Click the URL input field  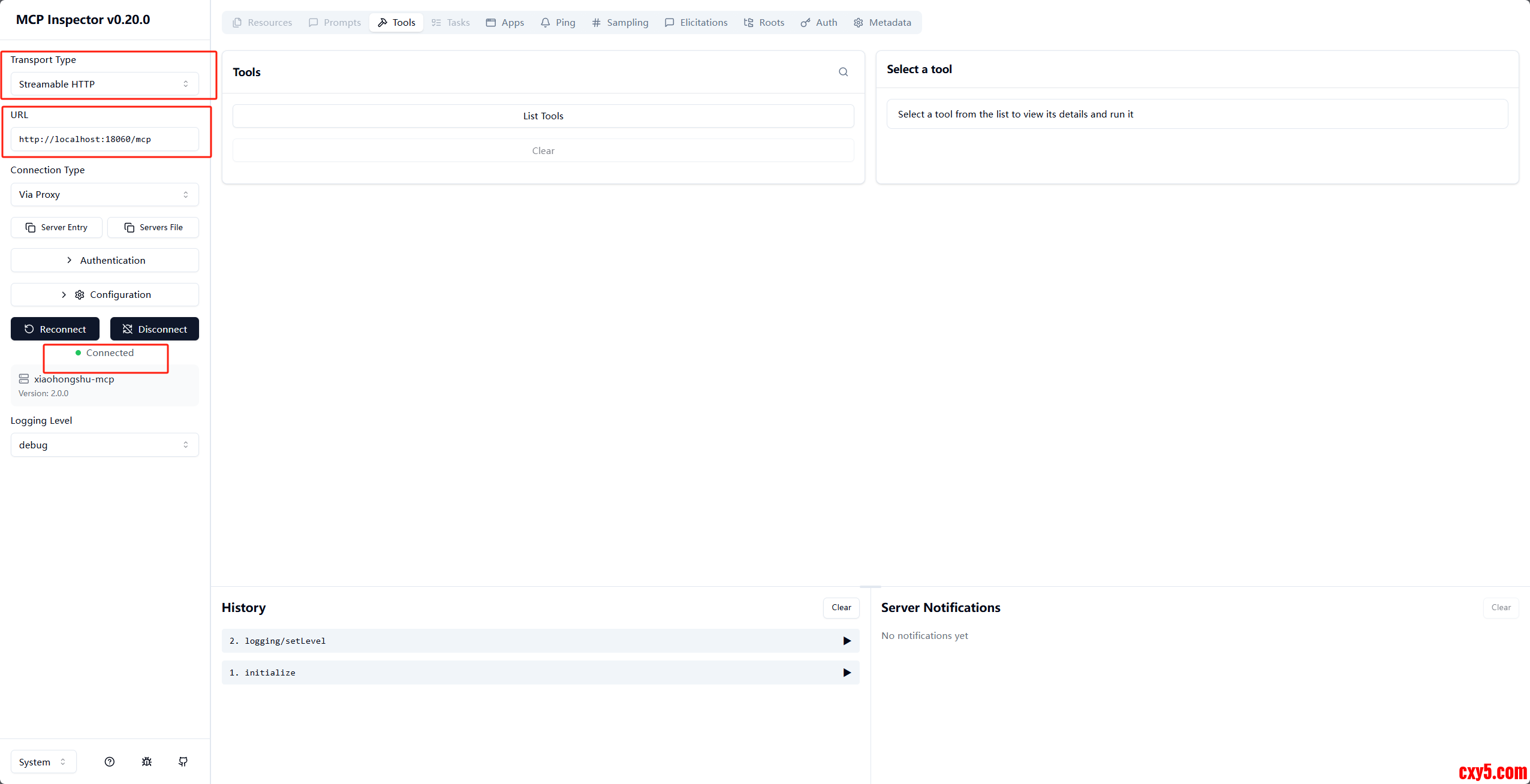[104, 139]
